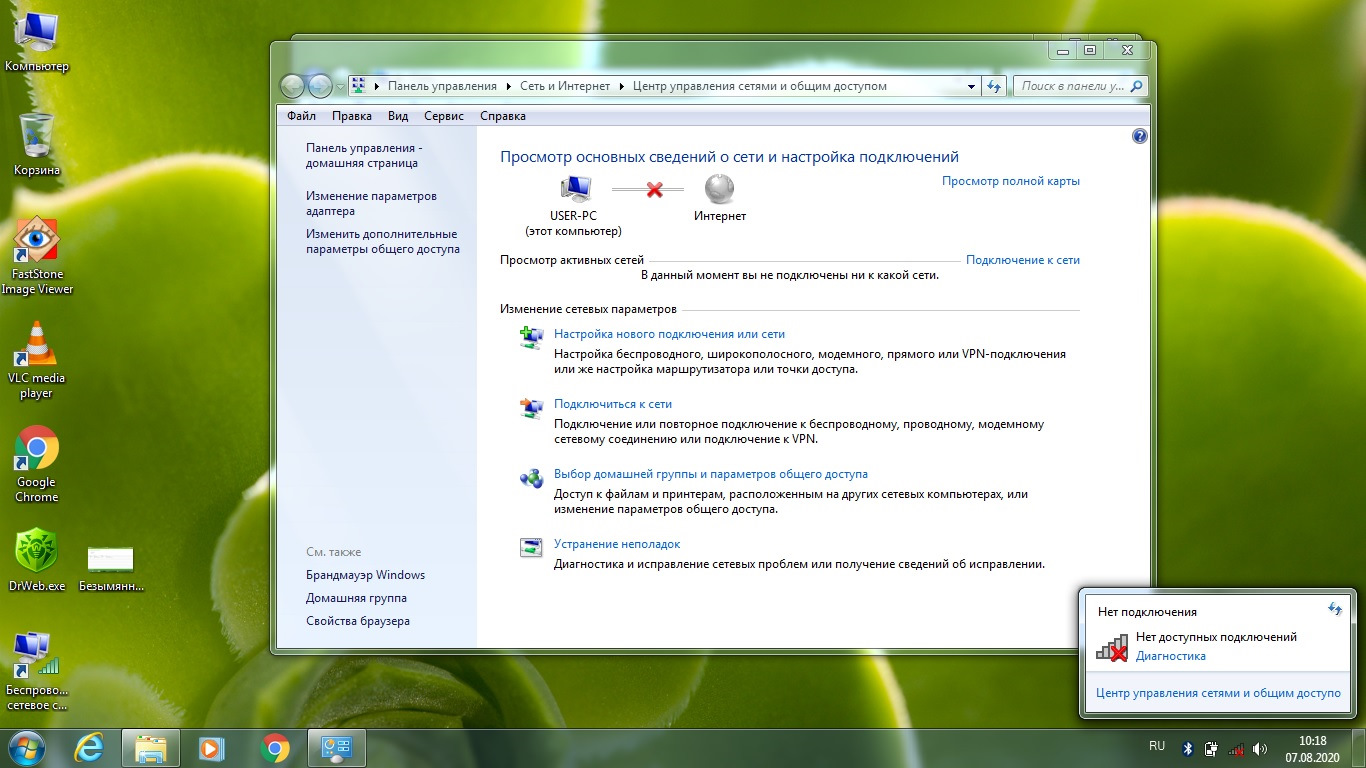Open Центр управления сетями link in flyout
The width and height of the screenshot is (1366, 768).
(1218, 692)
